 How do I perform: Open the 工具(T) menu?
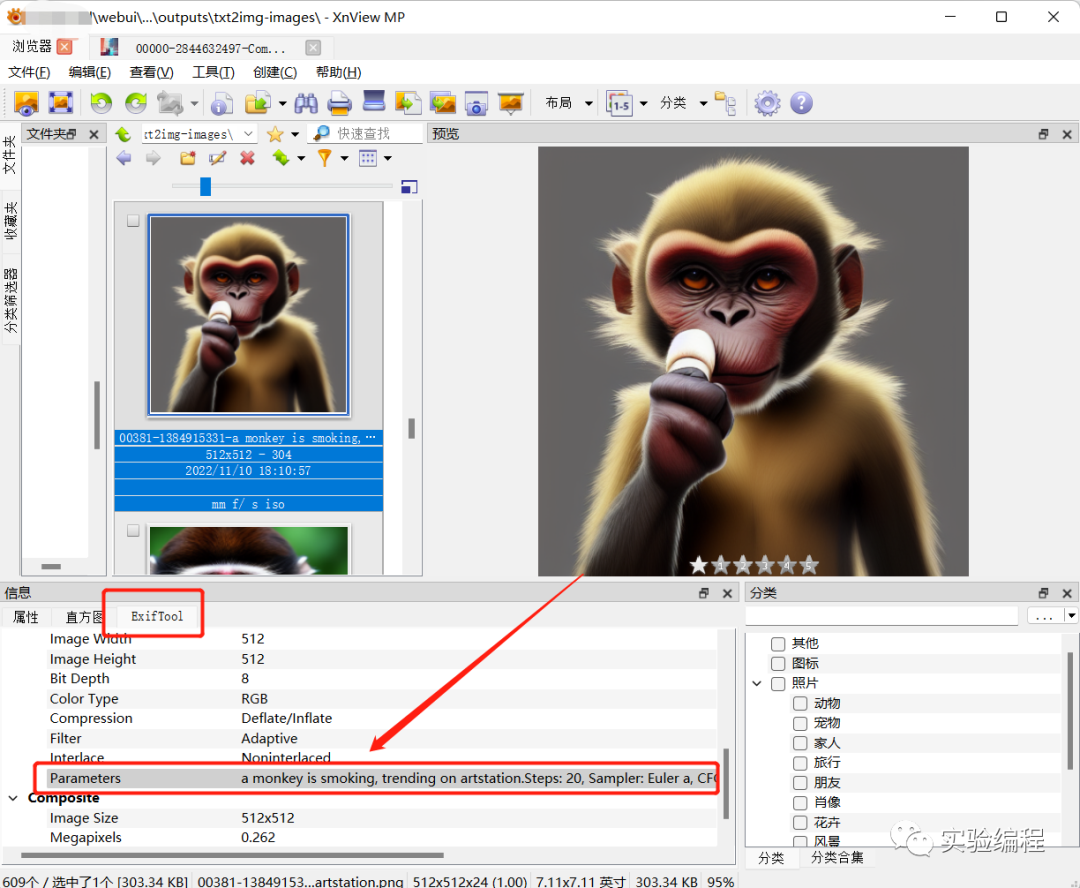pyautogui.click(x=212, y=72)
